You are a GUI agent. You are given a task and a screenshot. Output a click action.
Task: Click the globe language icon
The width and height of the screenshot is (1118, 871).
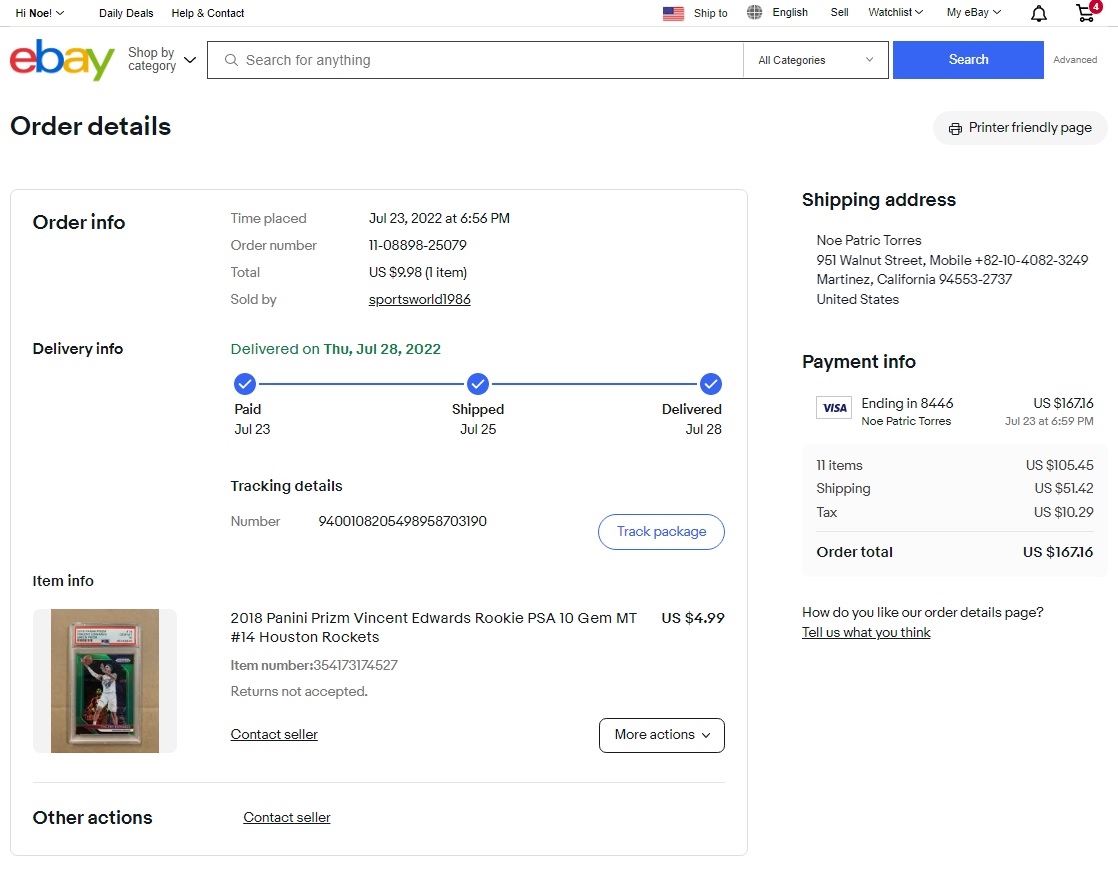[x=754, y=12]
